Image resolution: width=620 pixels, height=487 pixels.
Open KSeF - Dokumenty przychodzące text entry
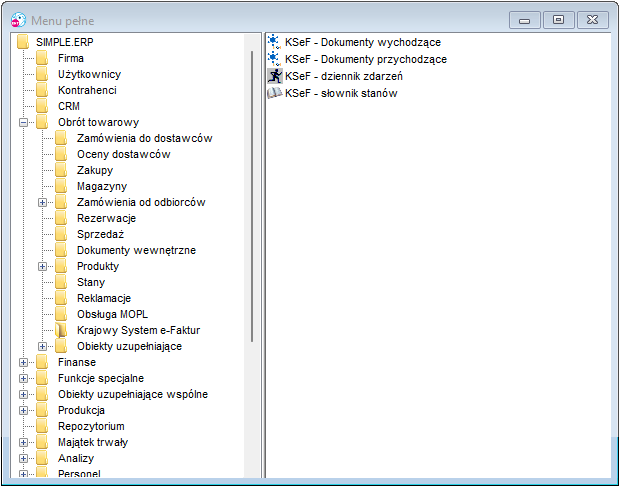click(x=366, y=59)
